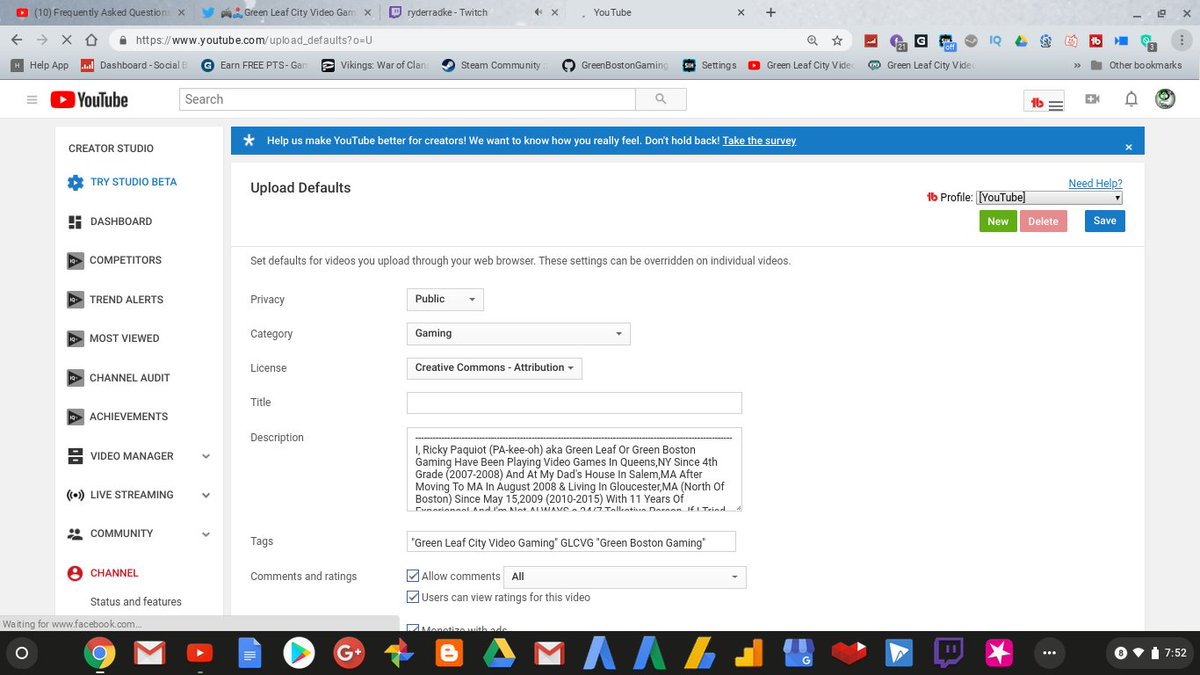Screen dimensions: 1200x675
Task: Click the zoom magnifier in address bar
Action: click(813, 40)
